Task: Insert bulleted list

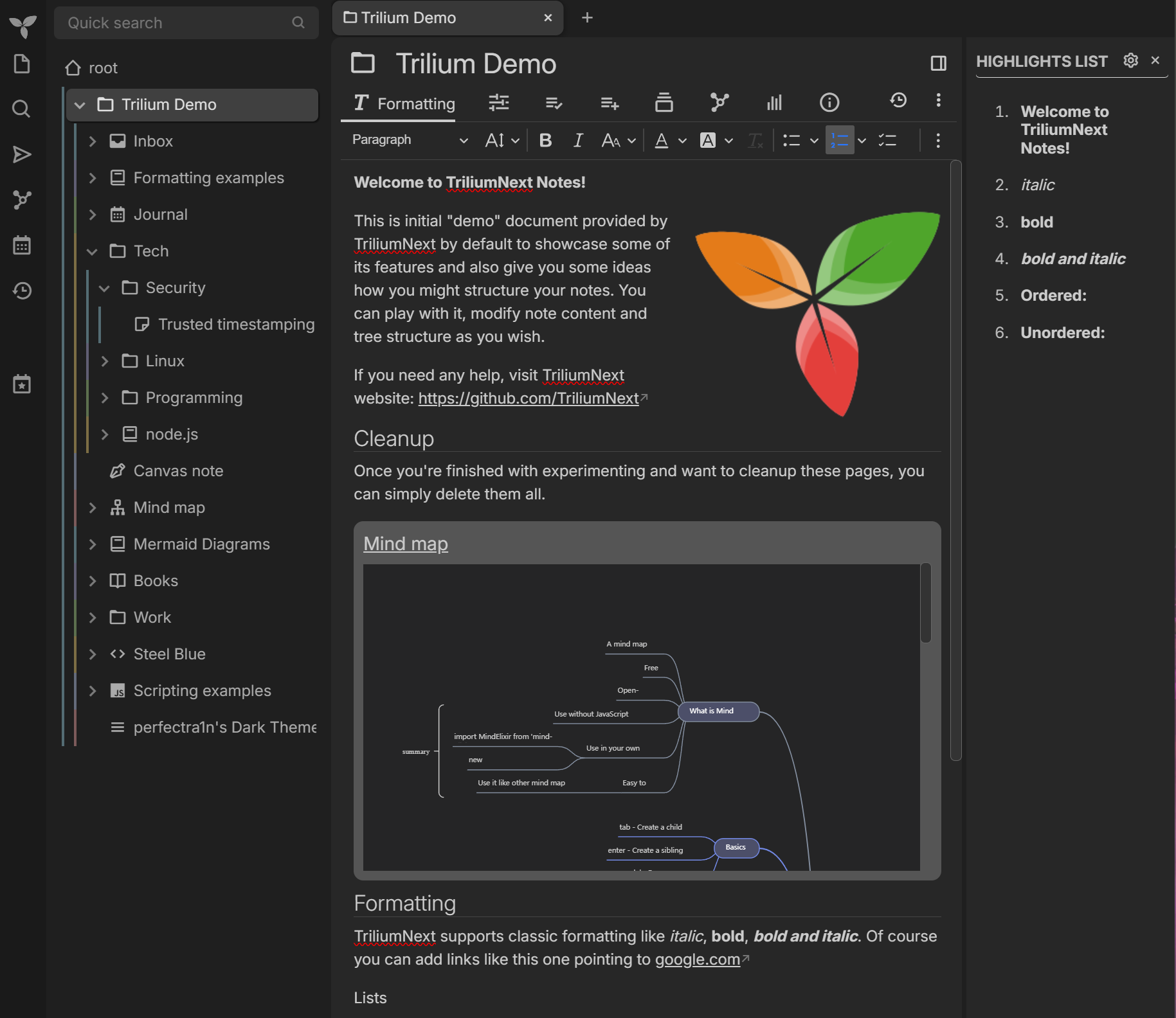Action: point(792,140)
